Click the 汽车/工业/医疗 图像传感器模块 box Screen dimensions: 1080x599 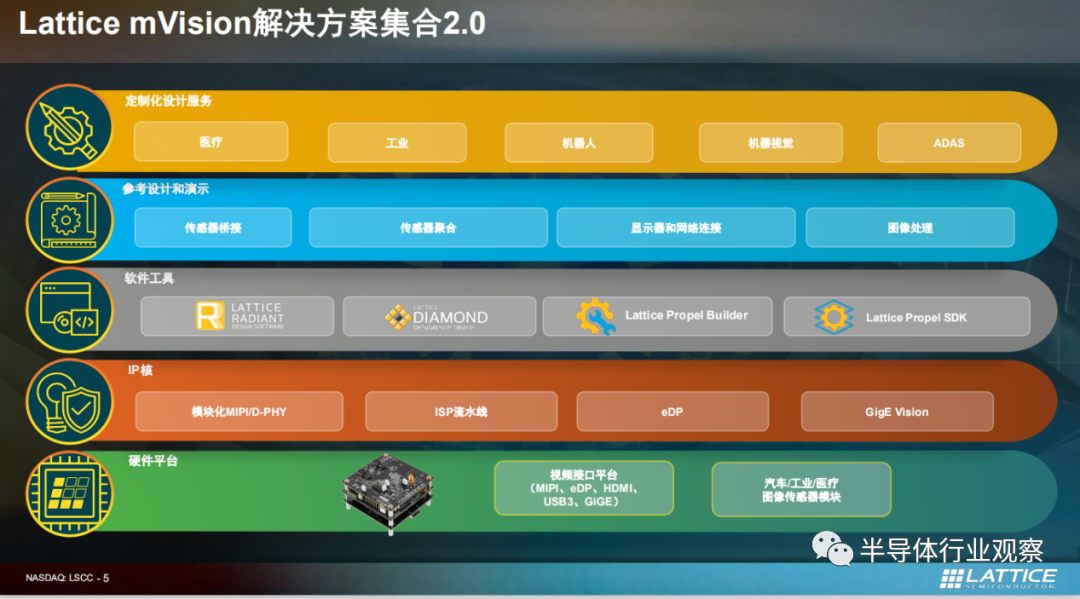(x=801, y=490)
